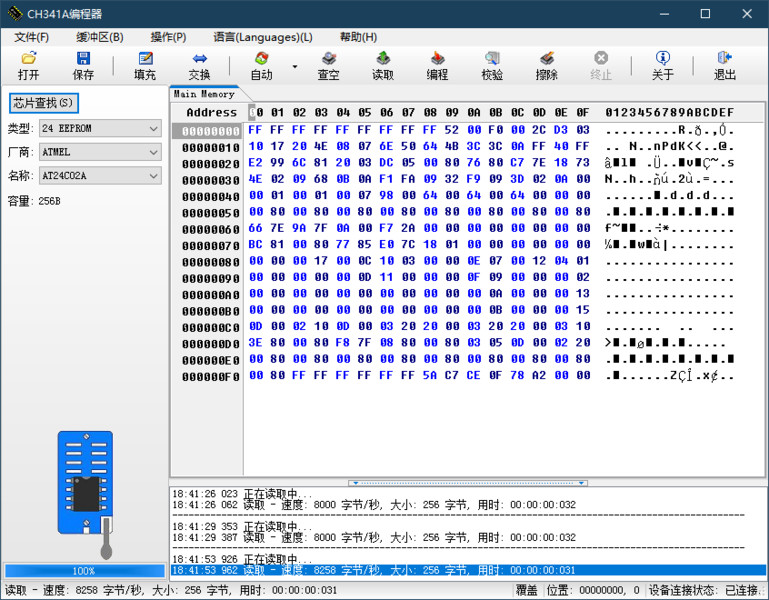The height and width of the screenshot is (600, 769).
Task: Select the Main Memory tab
Action: tap(204, 94)
